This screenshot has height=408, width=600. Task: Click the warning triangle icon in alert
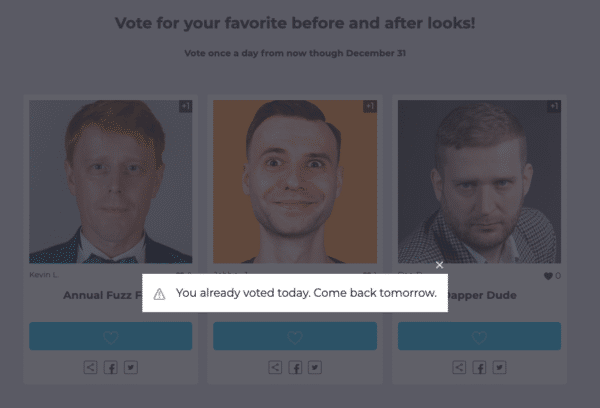pos(158,294)
